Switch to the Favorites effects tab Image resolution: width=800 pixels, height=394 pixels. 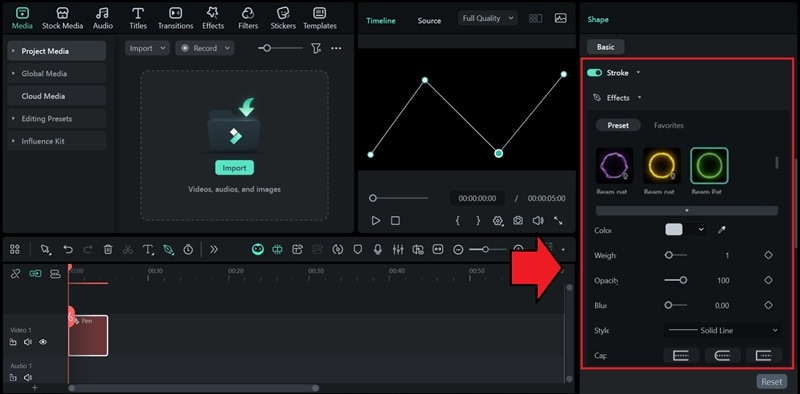[x=669, y=126]
